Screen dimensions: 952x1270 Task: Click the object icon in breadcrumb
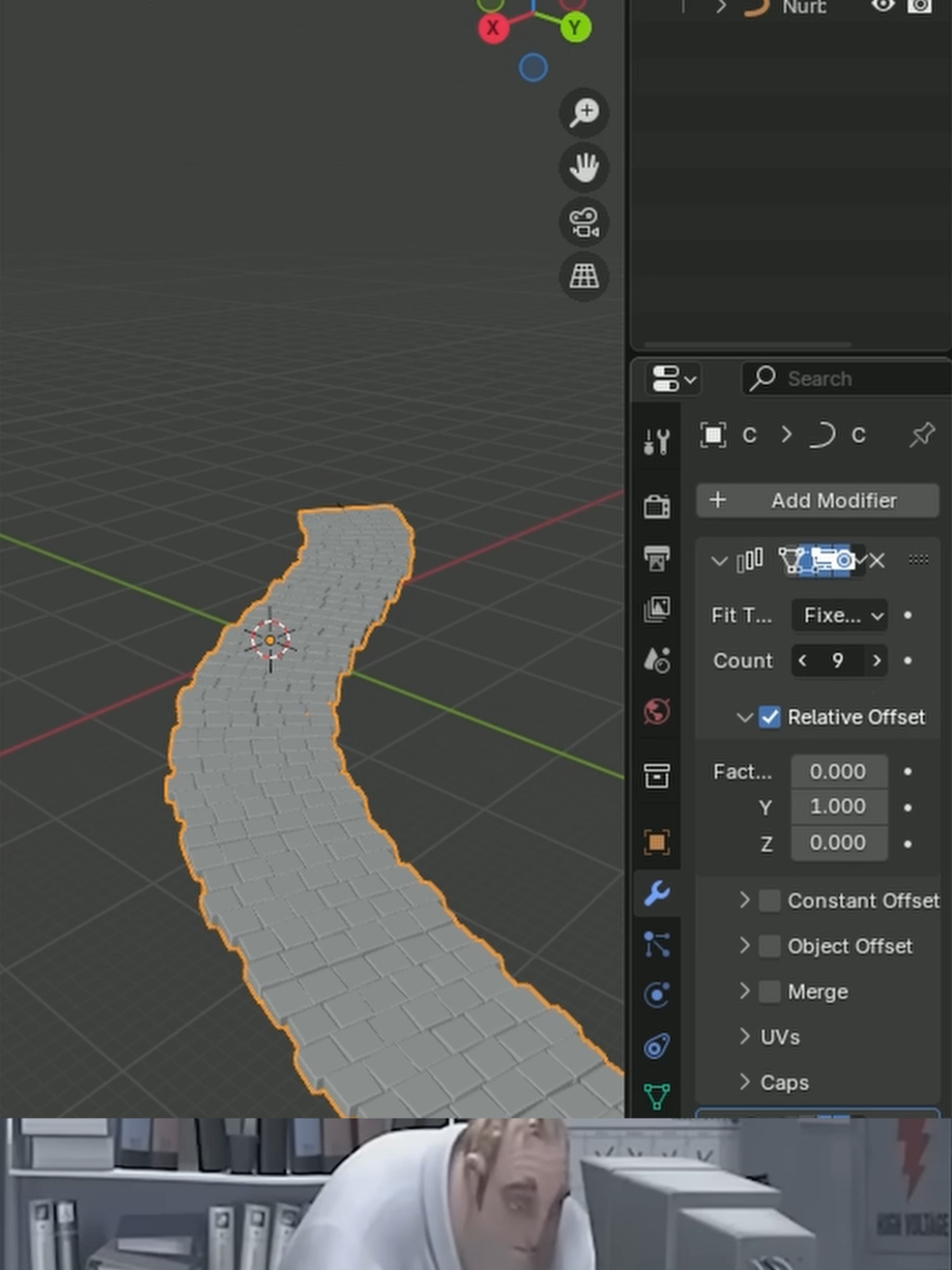[x=713, y=435]
